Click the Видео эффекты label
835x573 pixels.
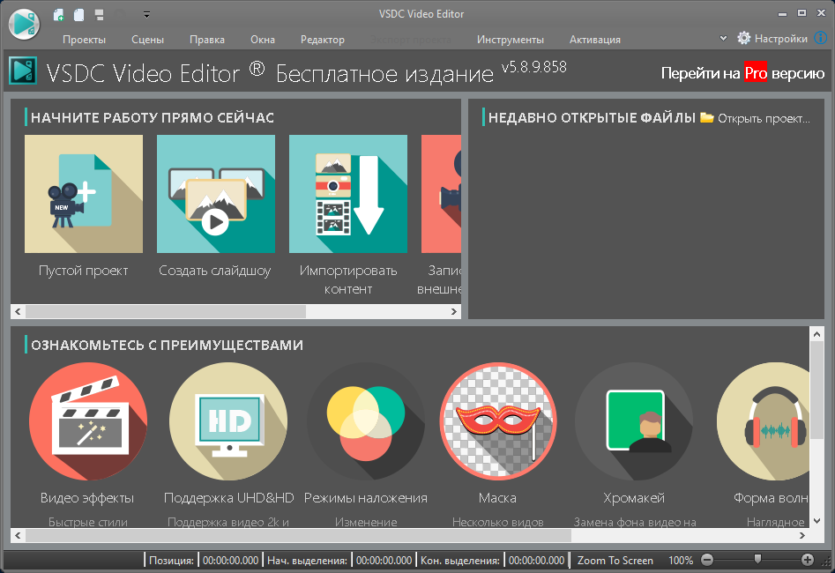[87, 498]
